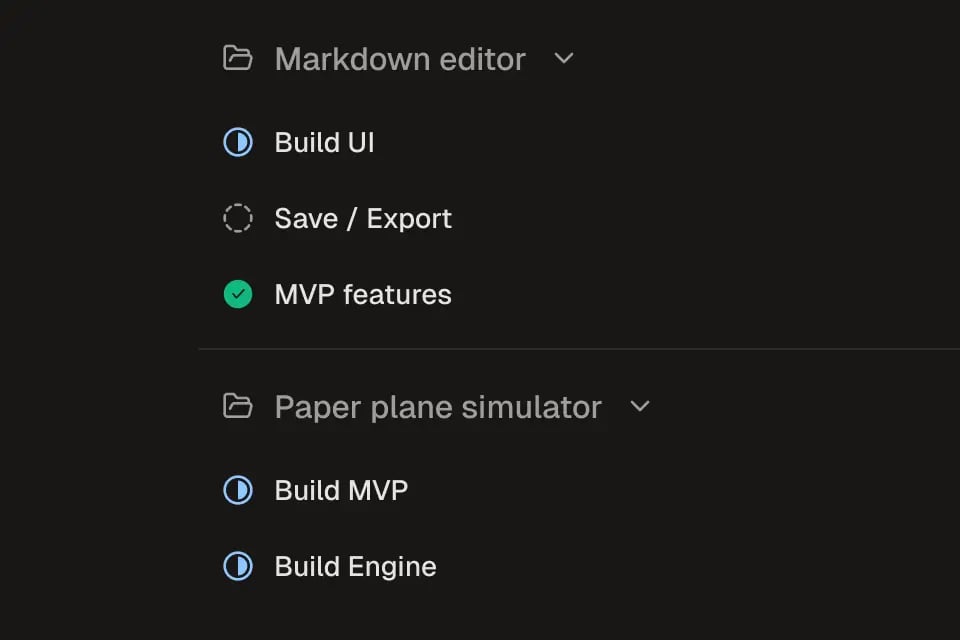Open the MVP features task

[363, 295]
